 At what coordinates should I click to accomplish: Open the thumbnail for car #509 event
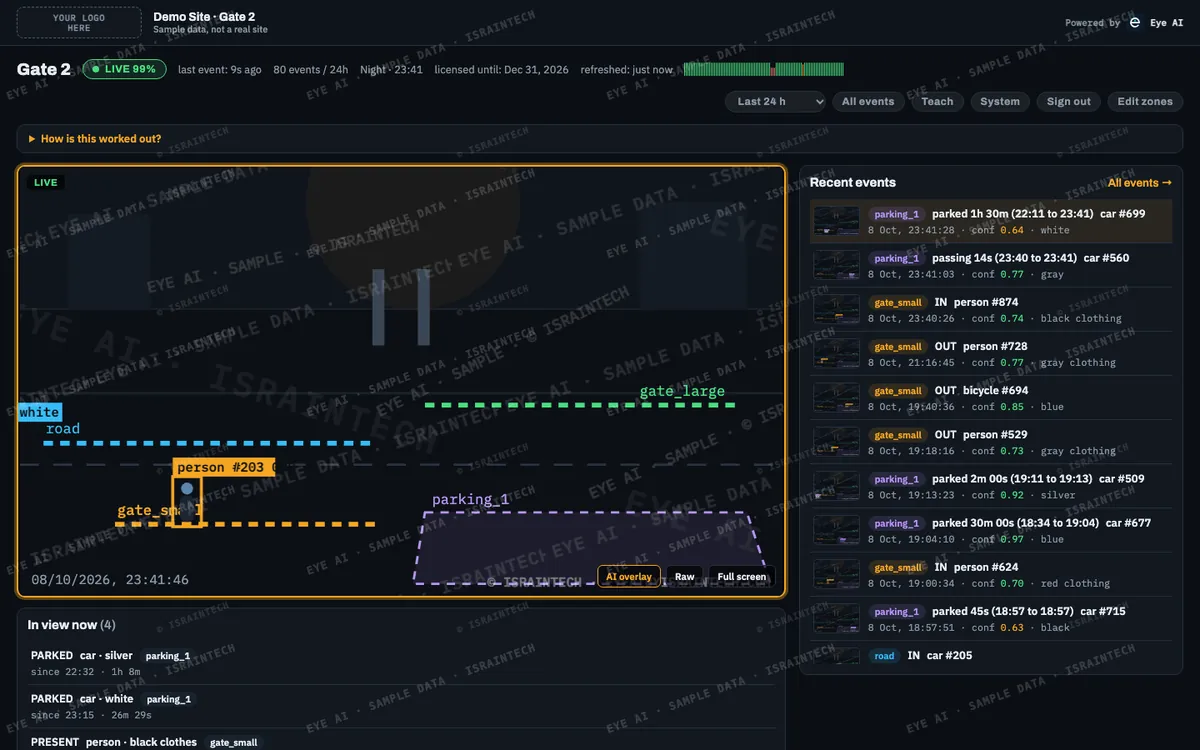coord(836,485)
